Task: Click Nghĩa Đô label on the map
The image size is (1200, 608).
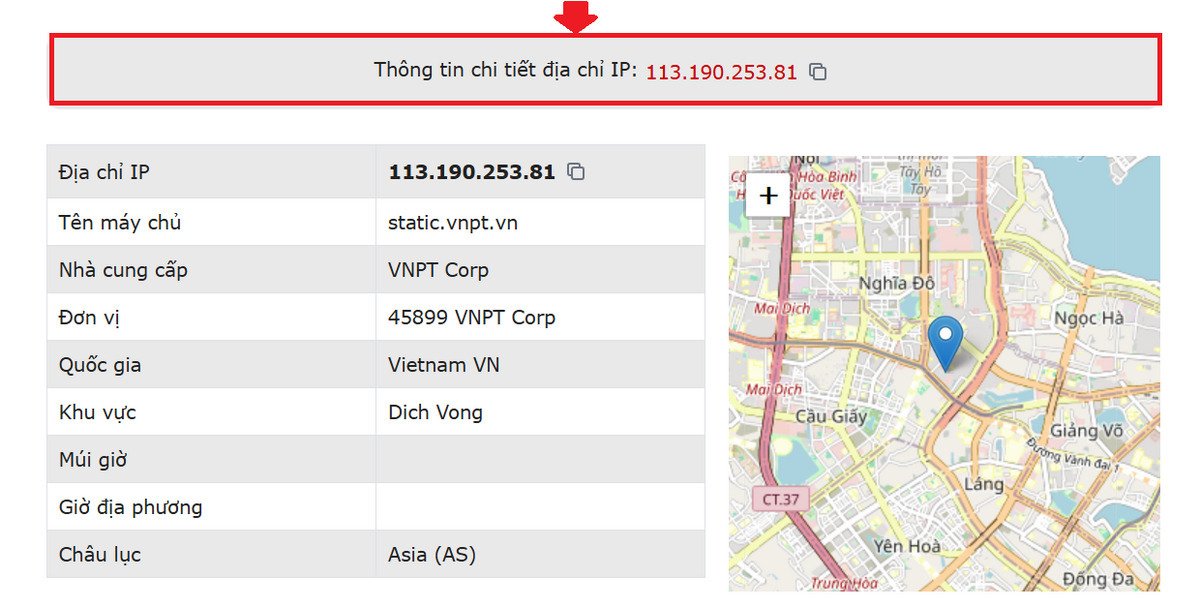Action: (896, 284)
